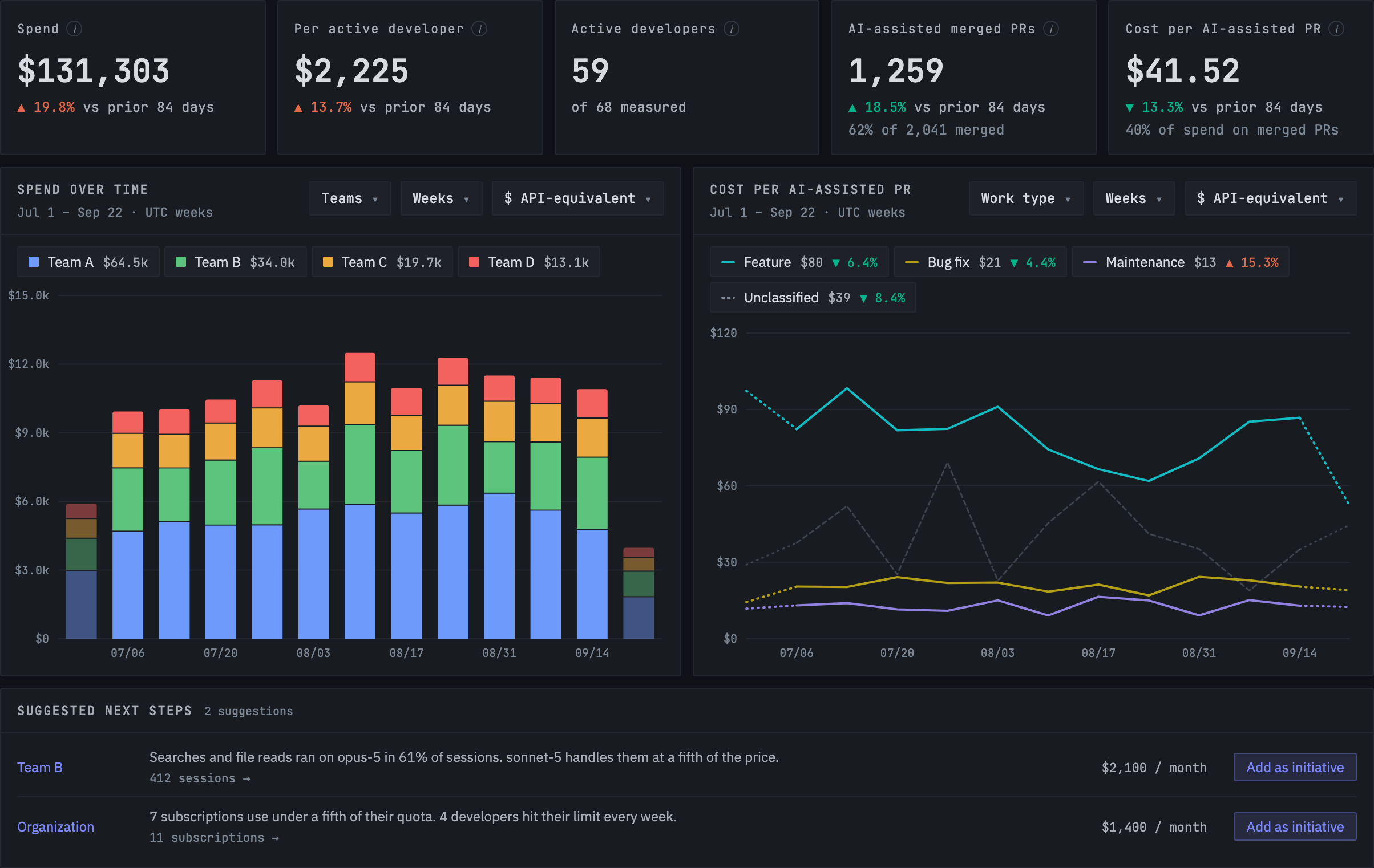
Task: Open the Active developers info icon
Action: click(x=732, y=29)
